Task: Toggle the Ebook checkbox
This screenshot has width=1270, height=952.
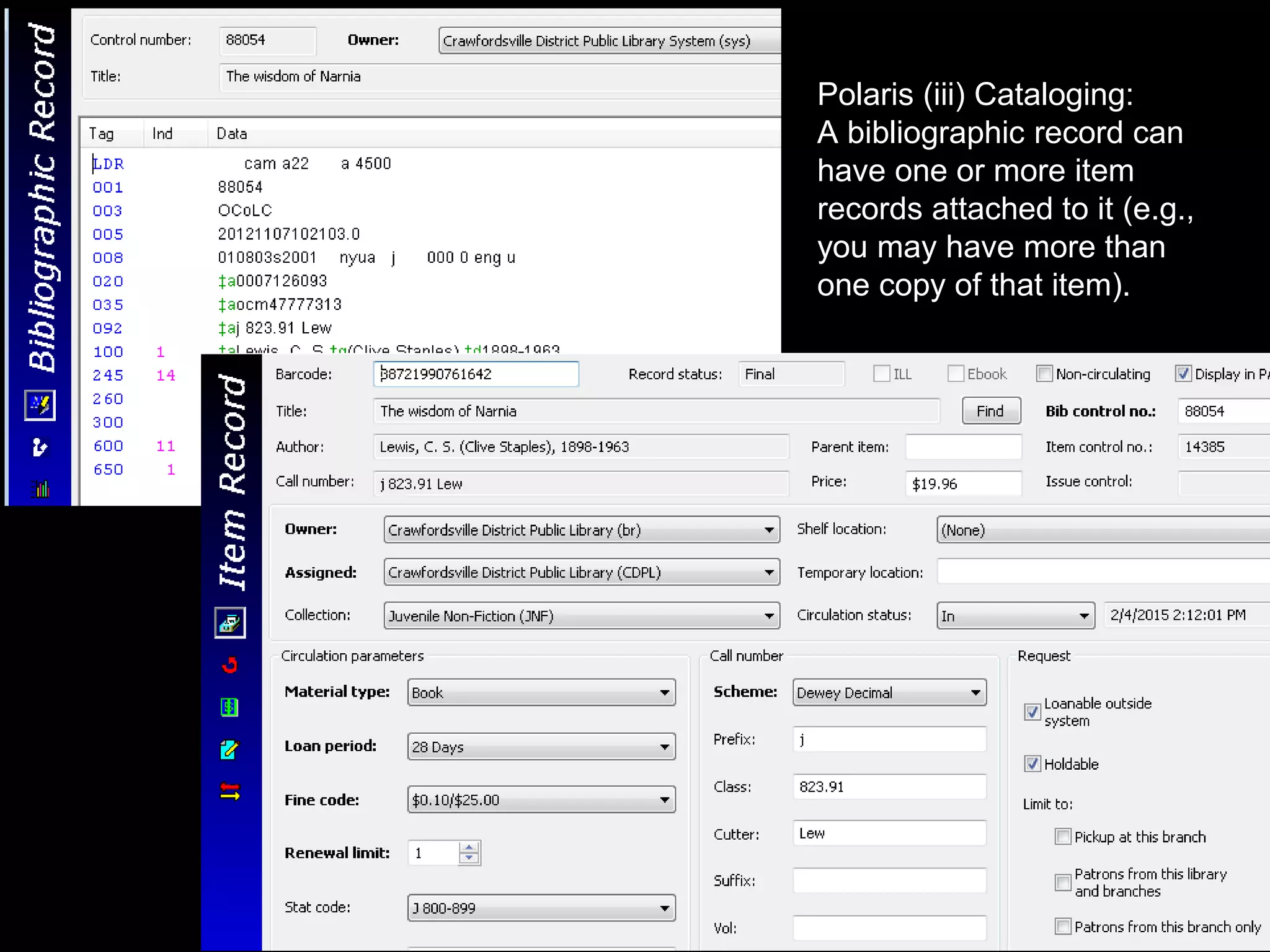Action: pyautogui.click(x=956, y=374)
